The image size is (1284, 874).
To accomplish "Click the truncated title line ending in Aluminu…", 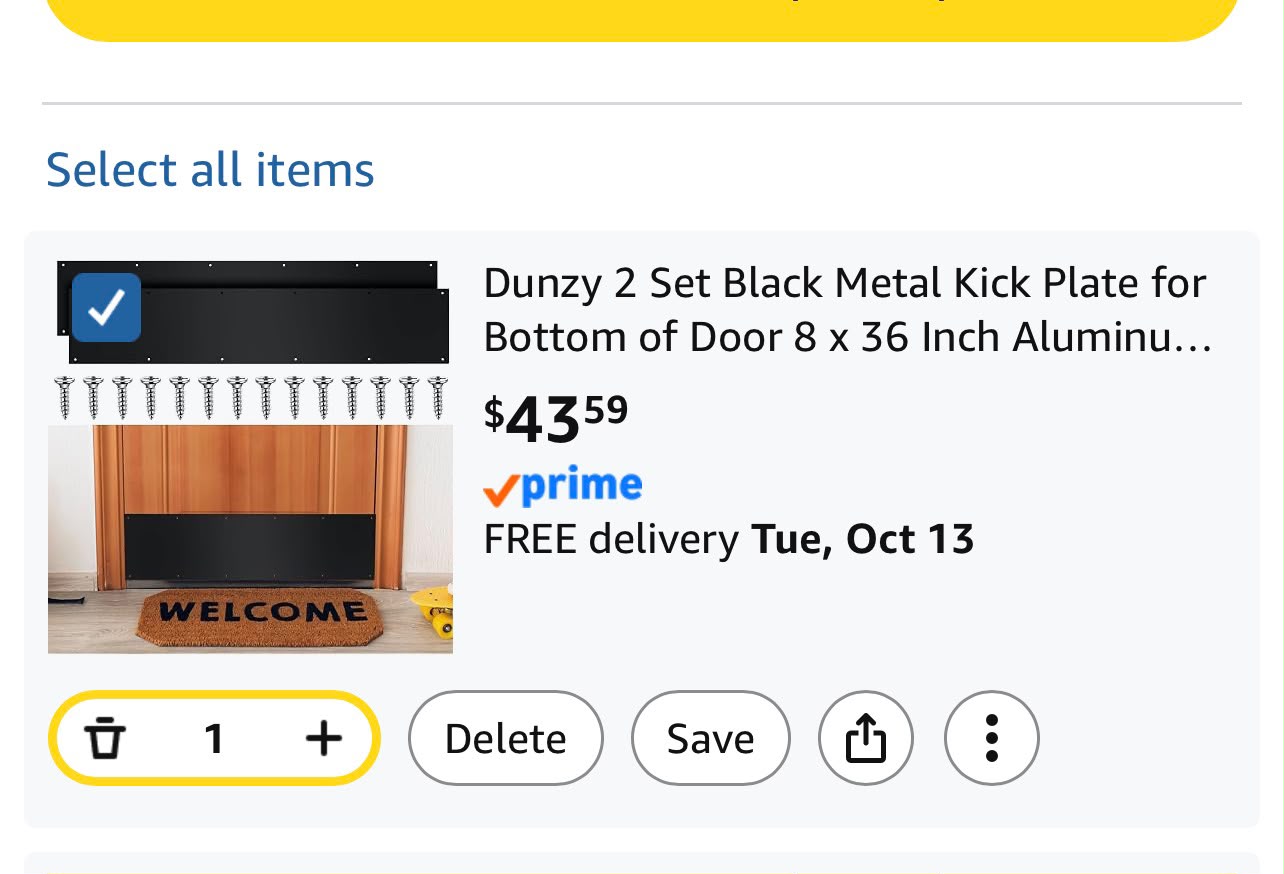I will (x=848, y=337).
